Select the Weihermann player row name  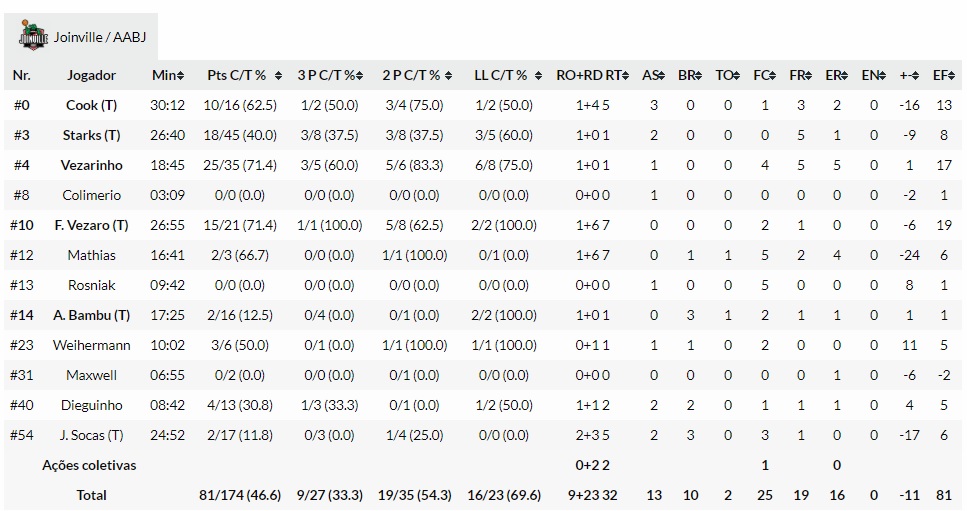pos(92,345)
